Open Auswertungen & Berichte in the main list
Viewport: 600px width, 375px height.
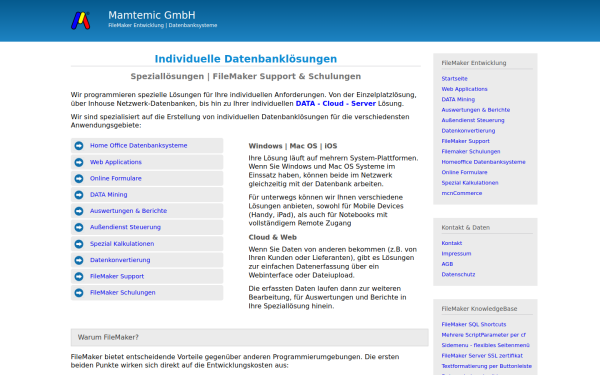[x=128, y=211]
